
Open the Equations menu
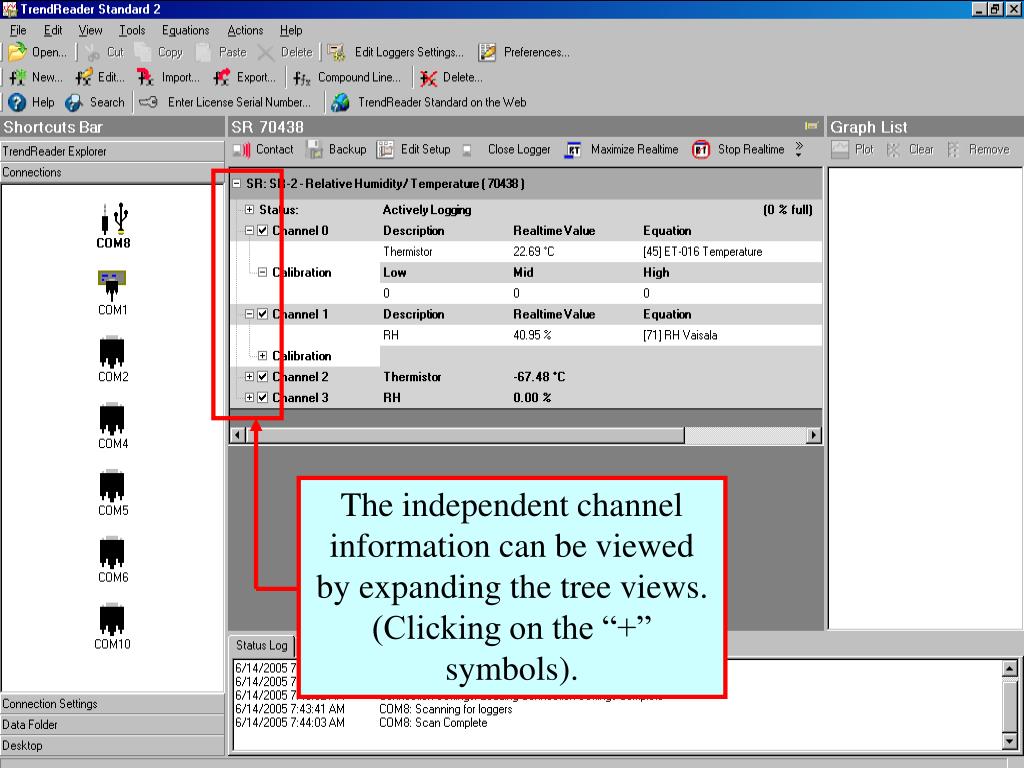coord(185,30)
